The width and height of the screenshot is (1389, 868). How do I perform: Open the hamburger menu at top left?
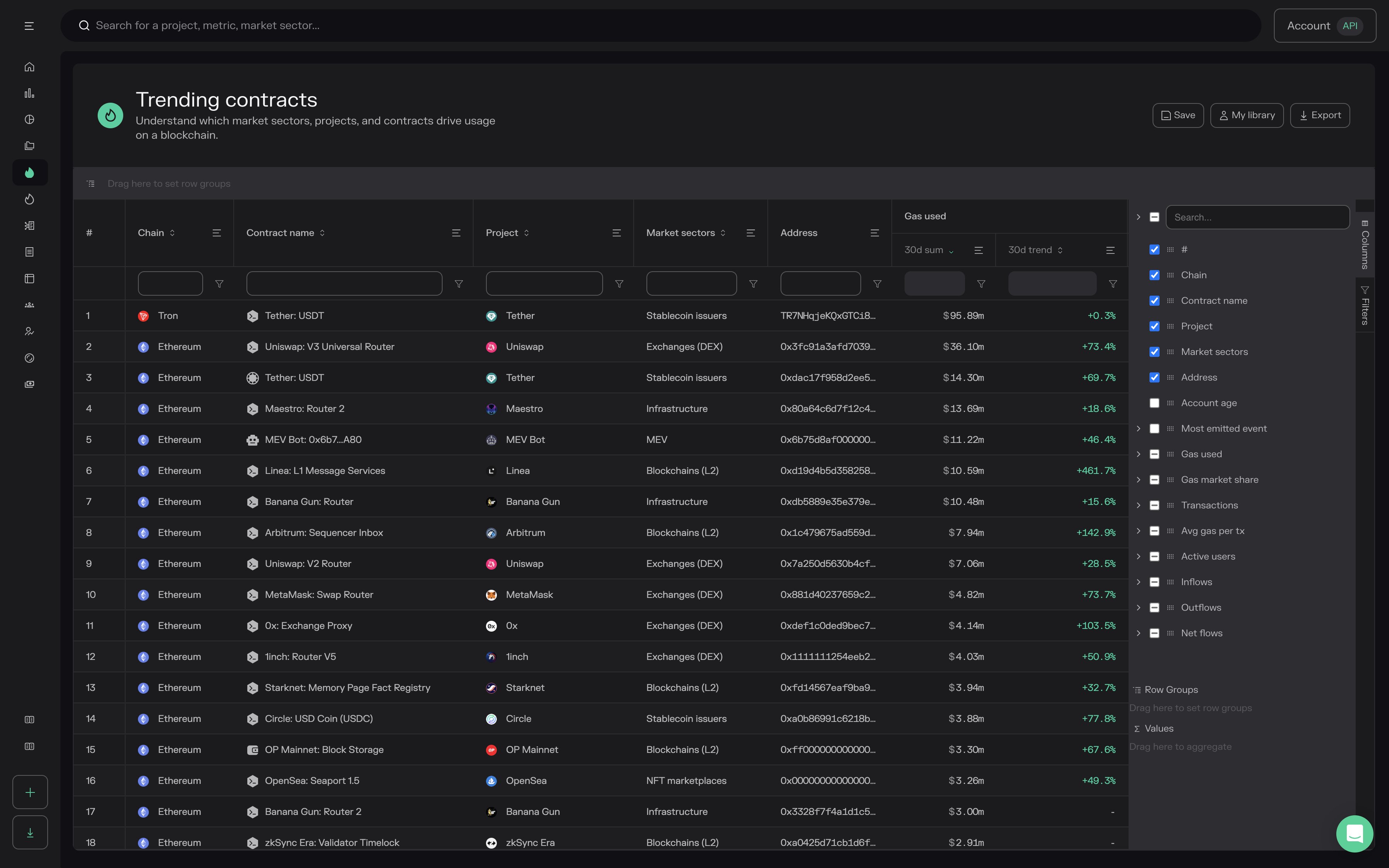coord(29,26)
